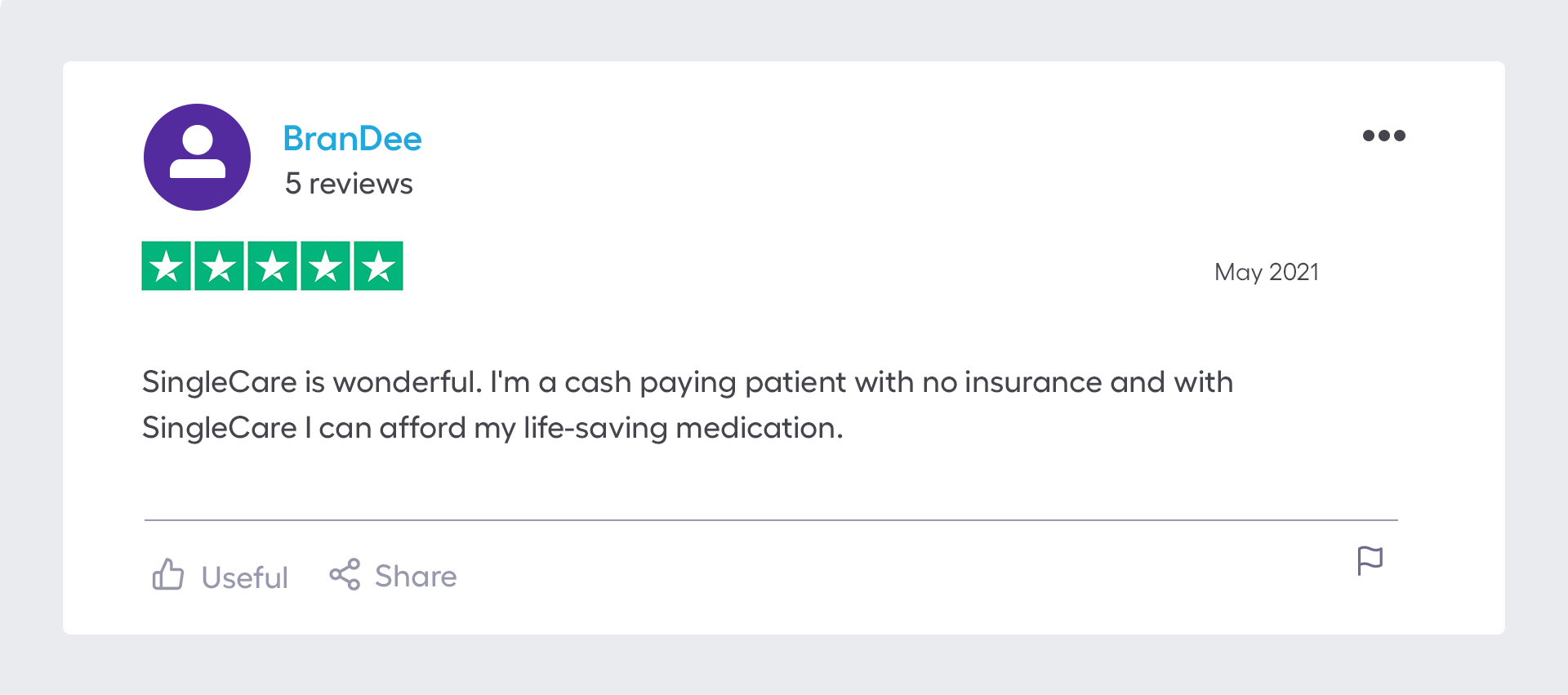Select the third green rating star
Image resolution: width=1568 pixels, height=695 pixels.
point(273,266)
